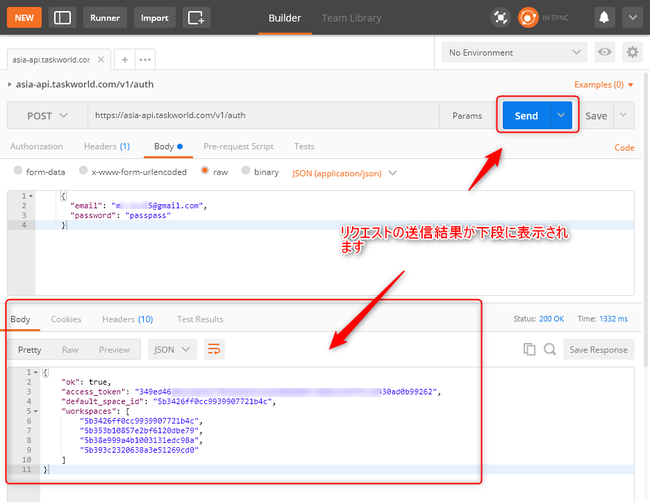Open the request Headers (1) tab
Screen dimensions: 650x502
107,146
